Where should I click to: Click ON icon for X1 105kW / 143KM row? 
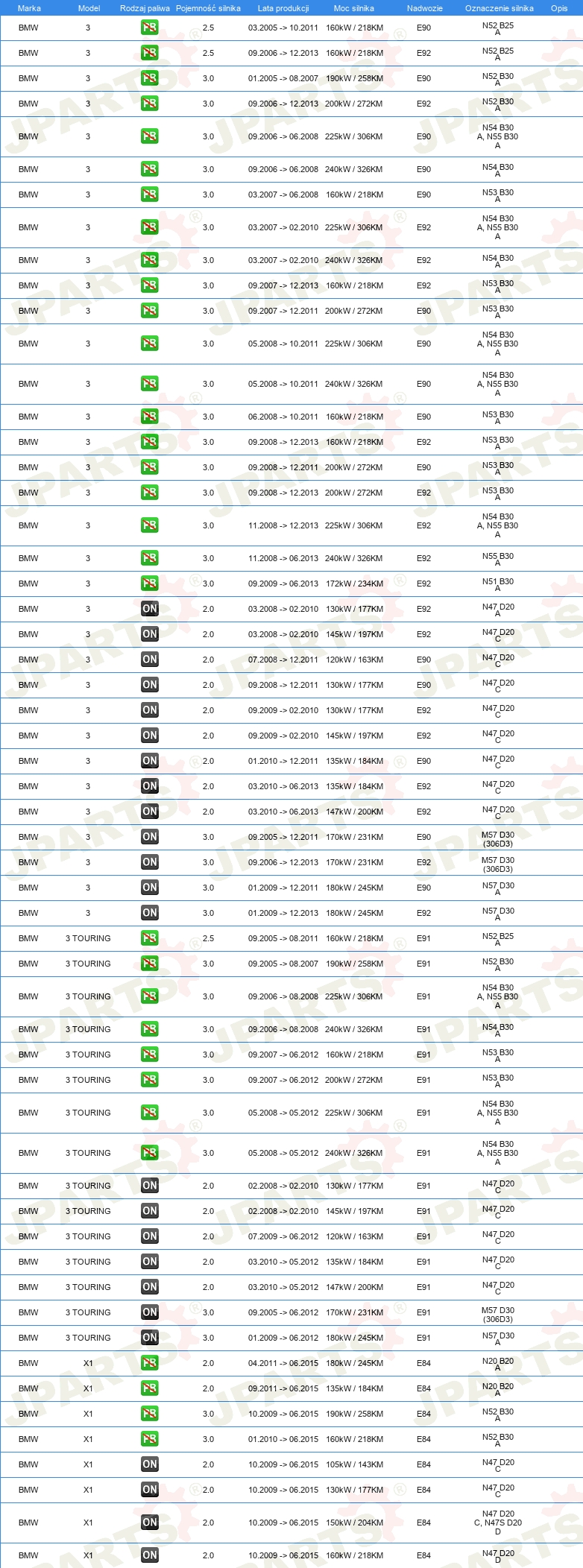tap(149, 1464)
